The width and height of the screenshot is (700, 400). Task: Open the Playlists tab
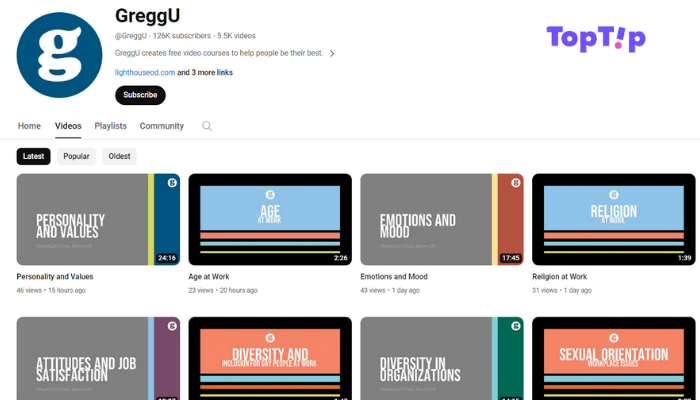point(110,126)
